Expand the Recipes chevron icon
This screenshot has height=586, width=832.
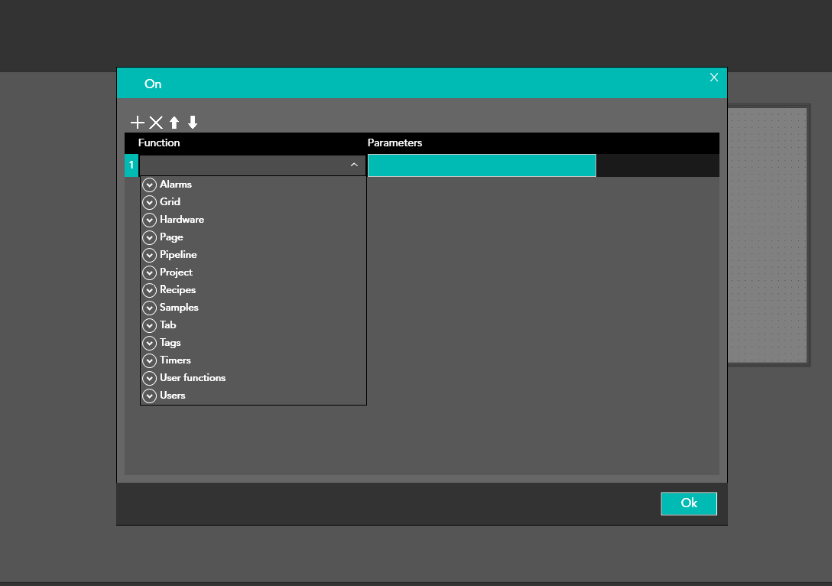pyautogui.click(x=150, y=290)
